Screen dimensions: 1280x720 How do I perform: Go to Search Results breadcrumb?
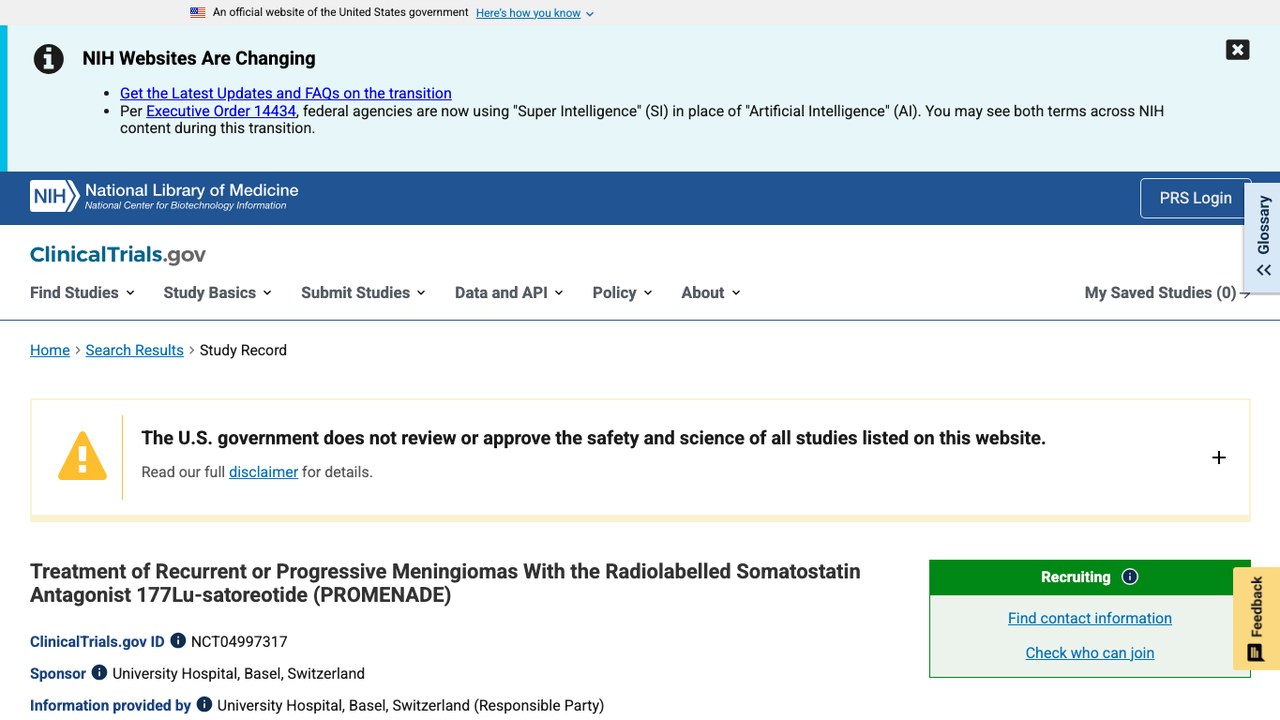135,350
